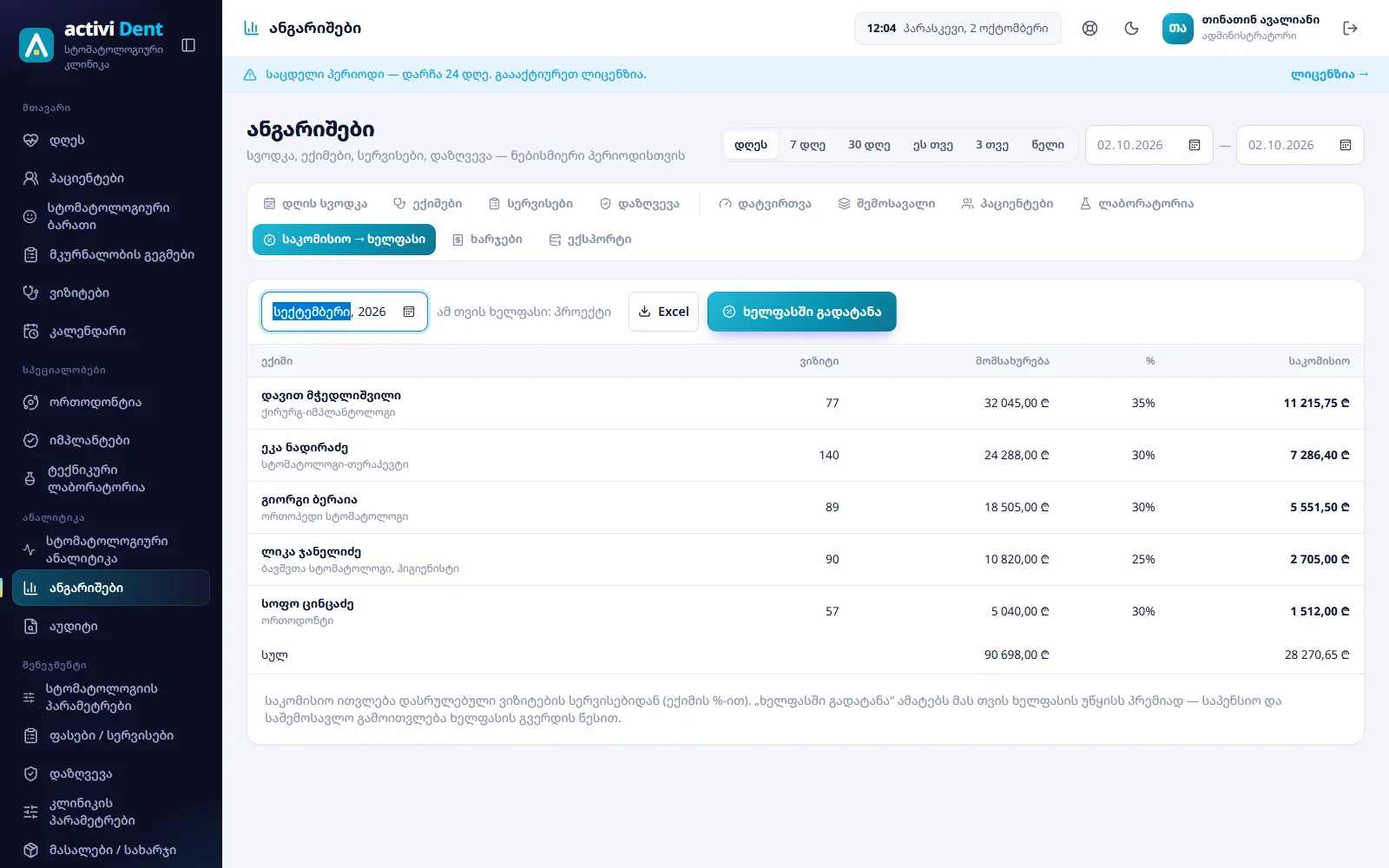Open ტექნიკური ლაბორატორია sidebar item
Image resolution: width=1389 pixels, height=868 pixels.
point(111,478)
